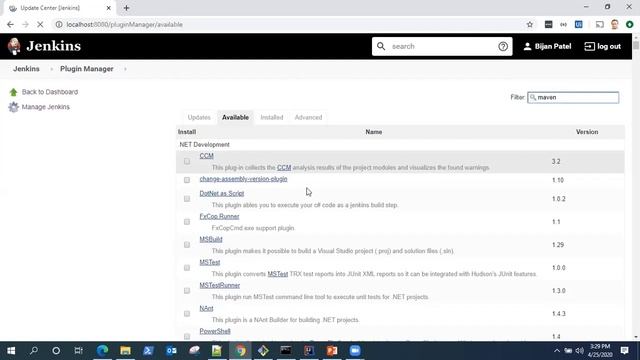The image size is (640, 360).
Task: Open File Explorer from the taskbar
Action: [125, 351]
